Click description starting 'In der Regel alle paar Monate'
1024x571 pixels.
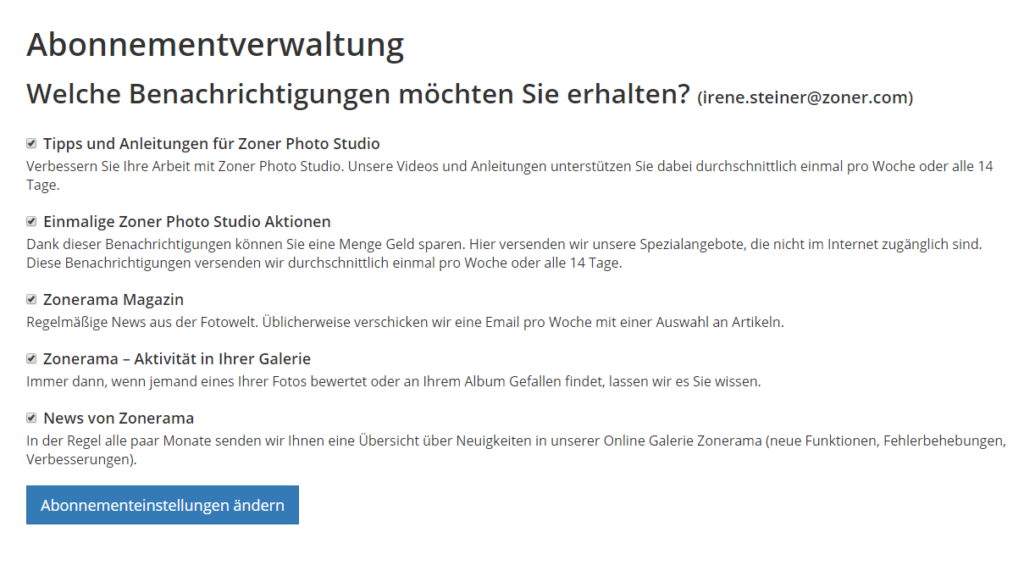pos(516,450)
